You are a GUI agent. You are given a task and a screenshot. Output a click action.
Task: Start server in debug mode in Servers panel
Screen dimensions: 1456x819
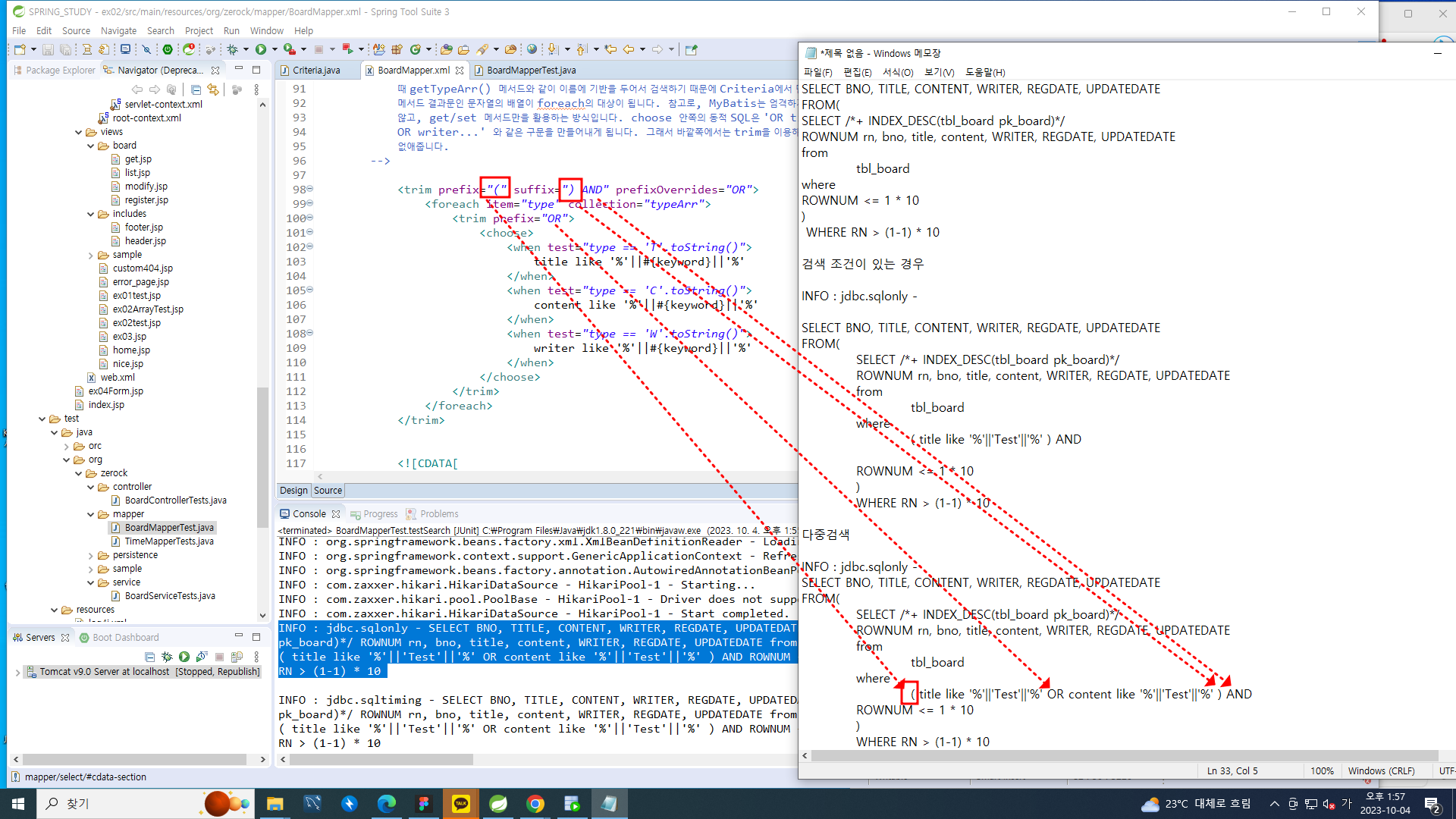coord(167,657)
